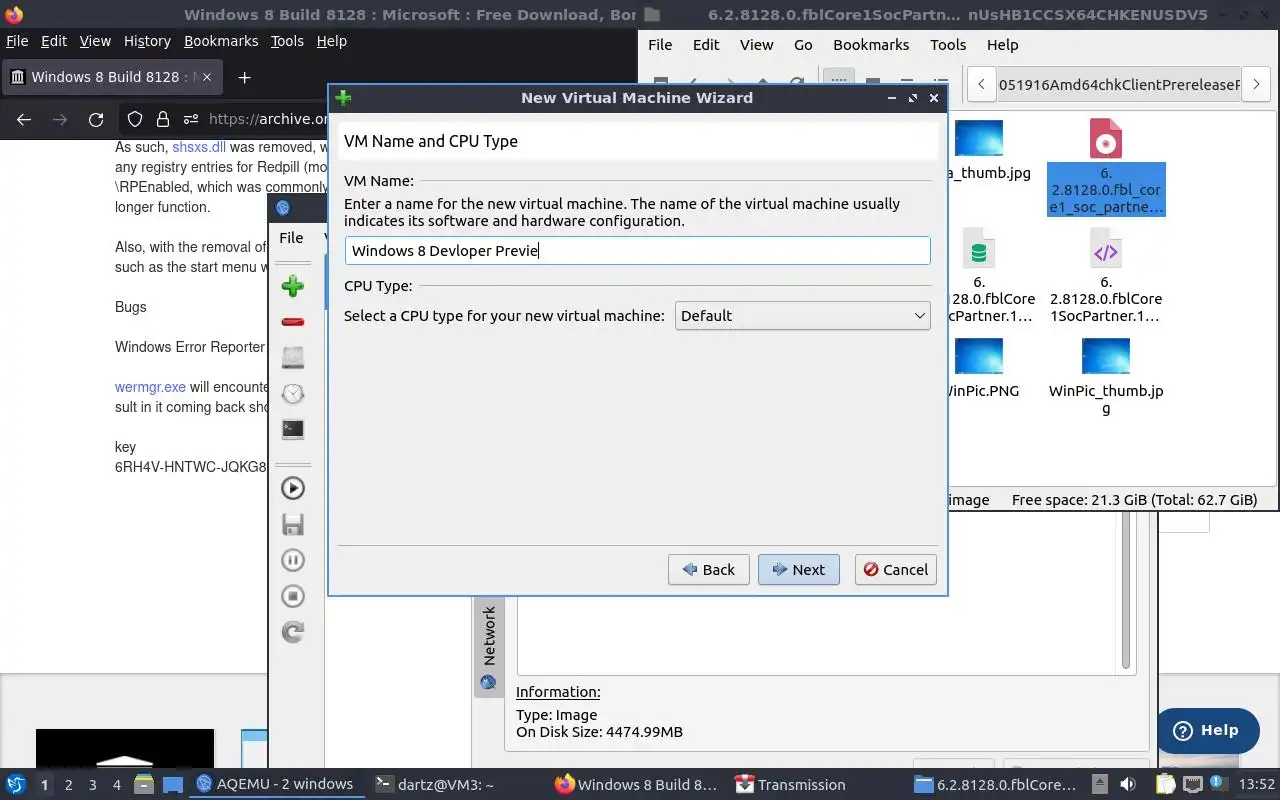Click the hard disk icon in AQEMU sidebar
The height and width of the screenshot is (800, 1280).
[293, 357]
